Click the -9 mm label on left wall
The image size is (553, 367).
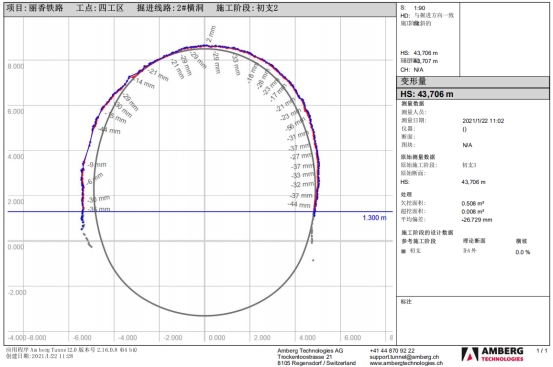(x=97, y=165)
